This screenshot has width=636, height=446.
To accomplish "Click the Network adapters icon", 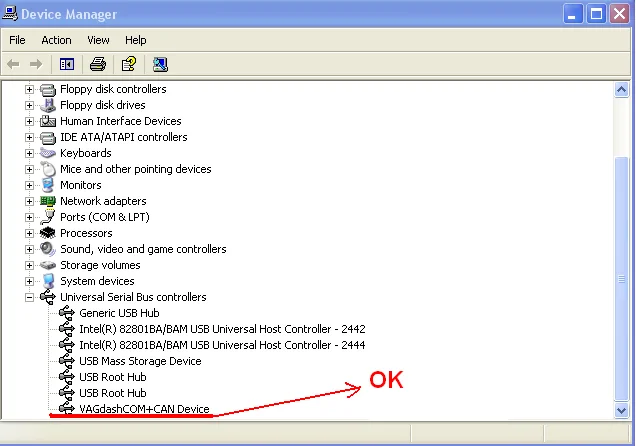I will pyautogui.click(x=48, y=201).
